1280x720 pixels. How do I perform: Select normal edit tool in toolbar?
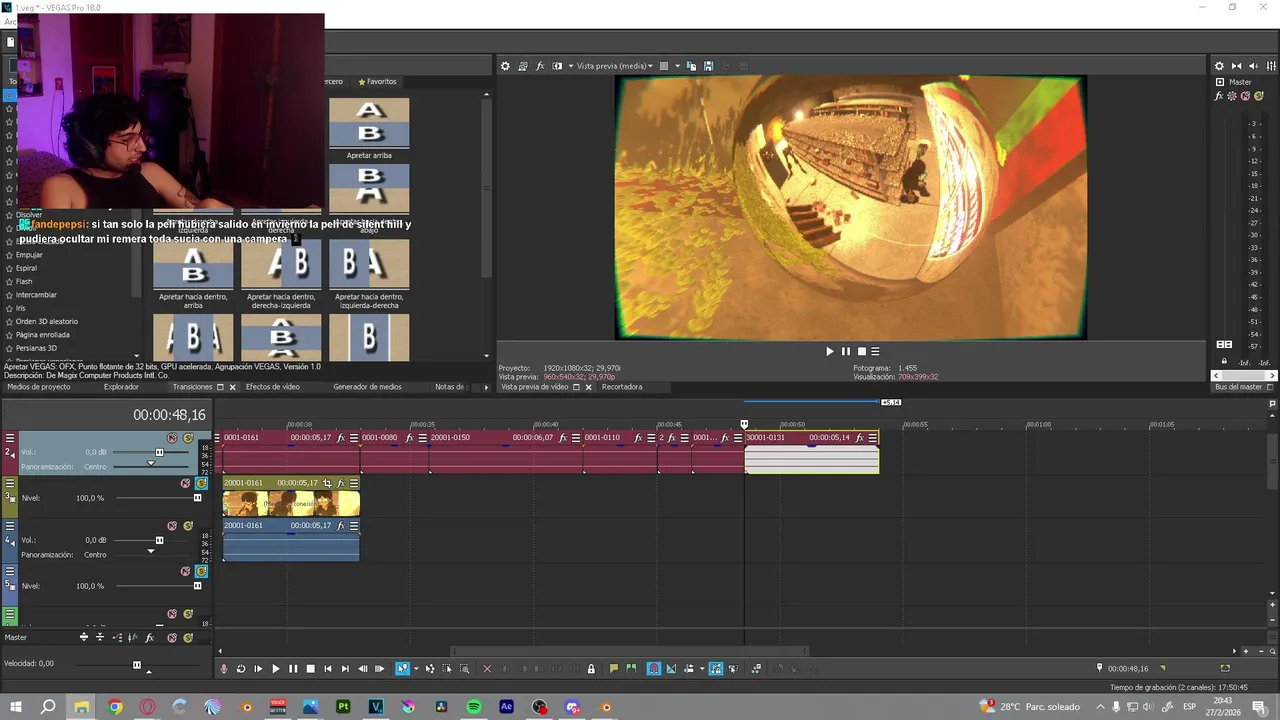click(x=402, y=669)
